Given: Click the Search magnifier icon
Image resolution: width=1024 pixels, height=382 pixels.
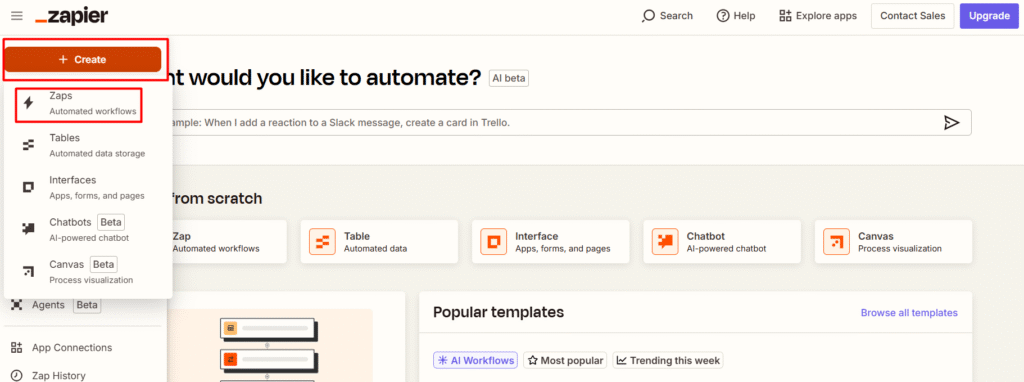Looking at the screenshot, I should point(648,16).
